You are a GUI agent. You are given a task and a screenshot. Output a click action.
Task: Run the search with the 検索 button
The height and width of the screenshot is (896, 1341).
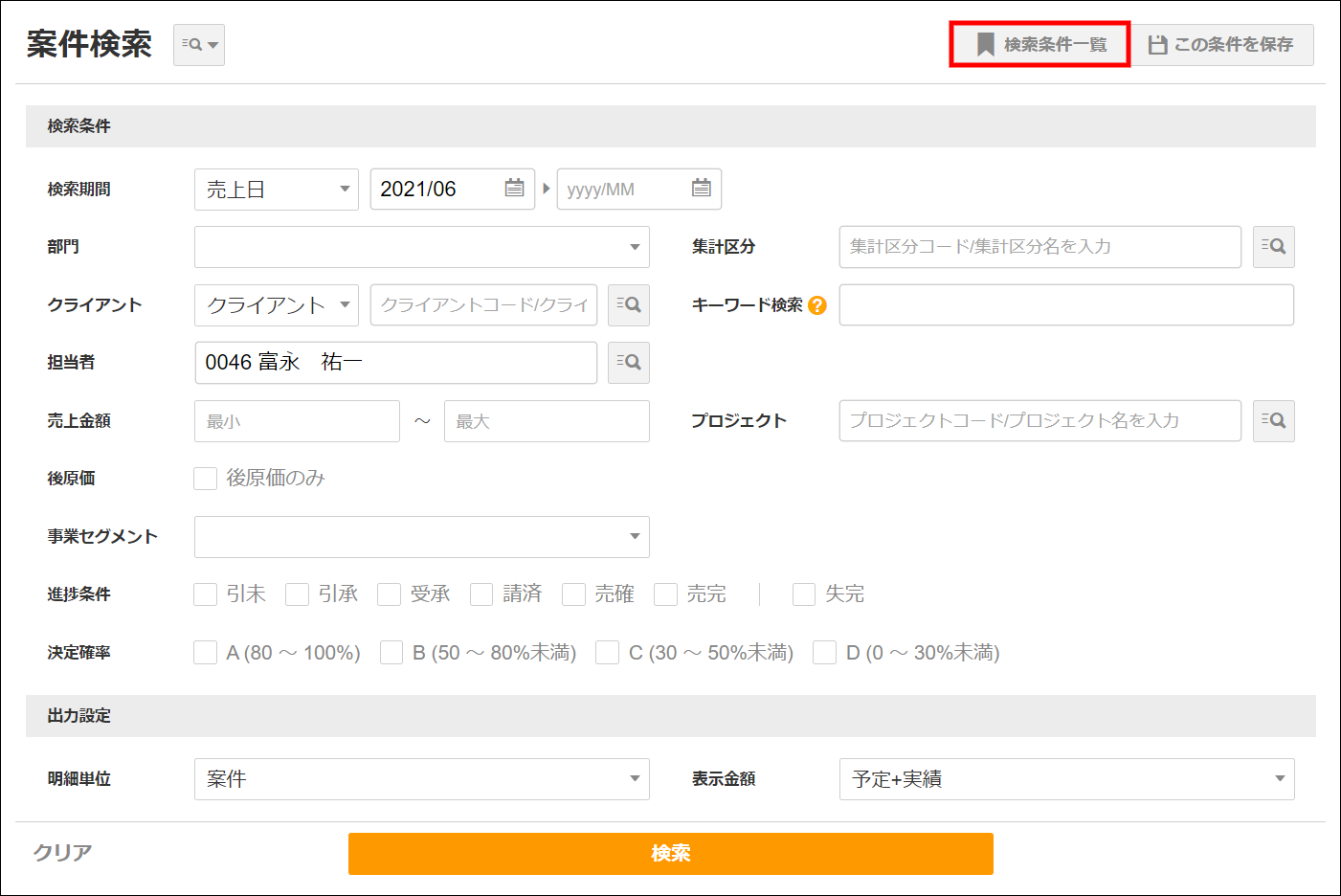pos(670,853)
